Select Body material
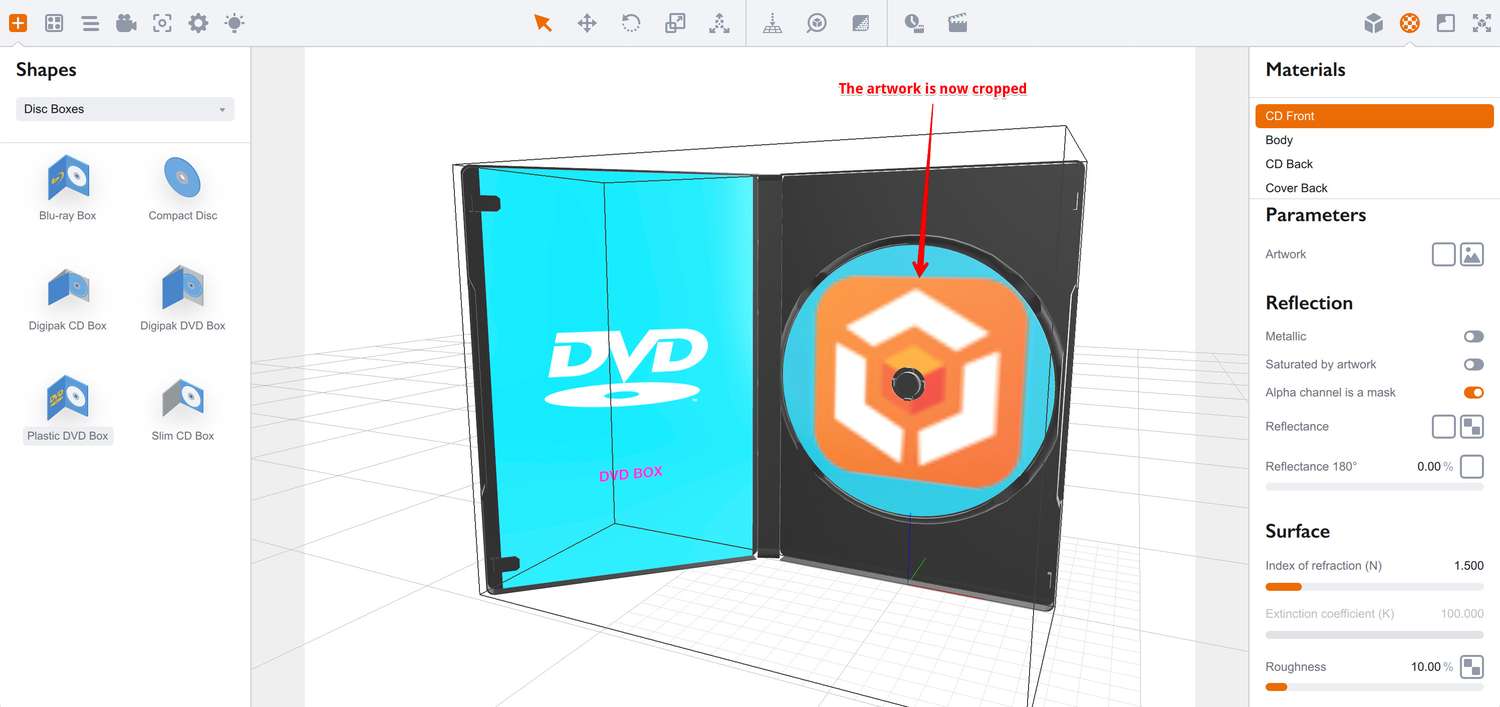Screen dimensions: 1500x707 1374,140
